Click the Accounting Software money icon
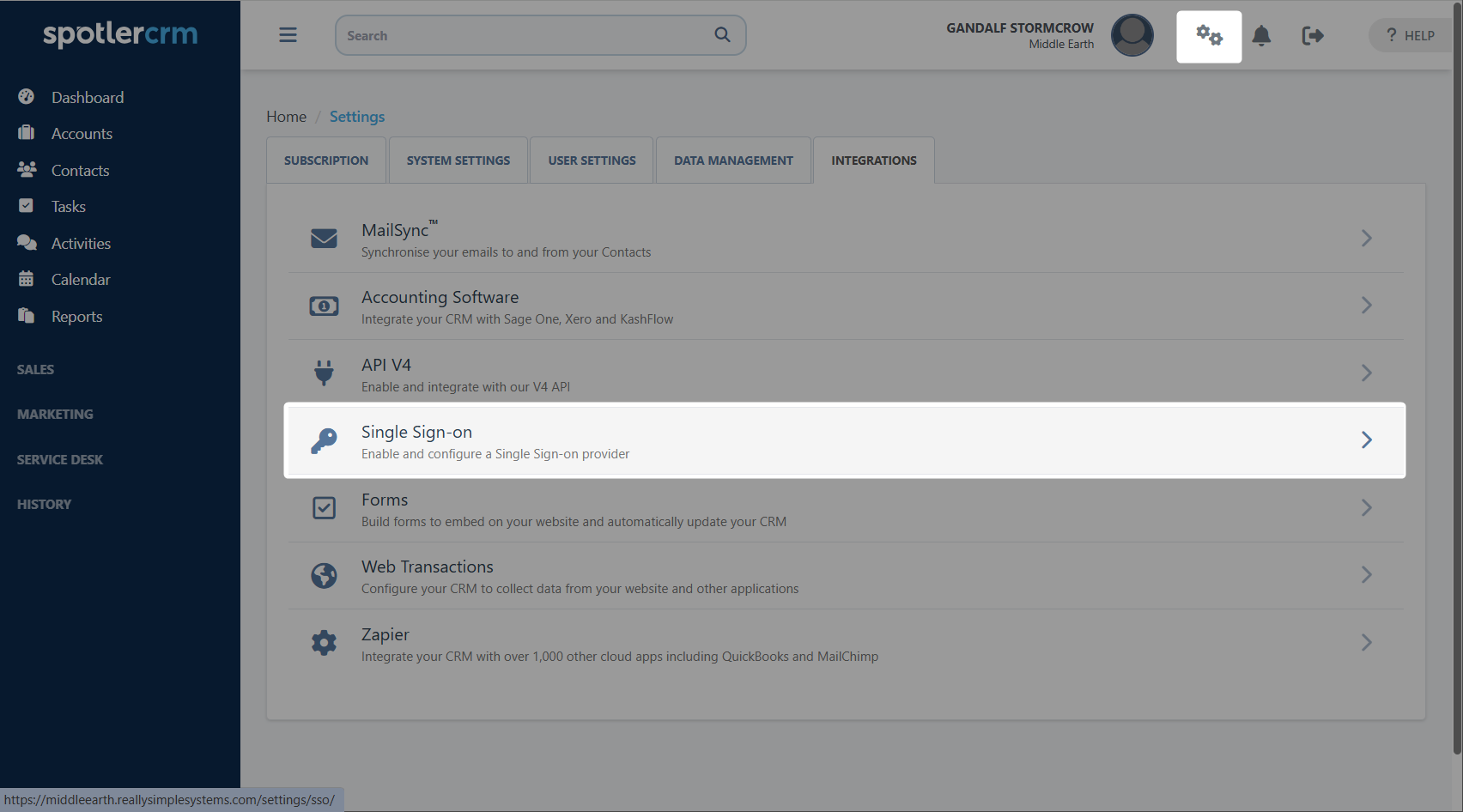The height and width of the screenshot is (812, 1463). (x=324, y=306)
